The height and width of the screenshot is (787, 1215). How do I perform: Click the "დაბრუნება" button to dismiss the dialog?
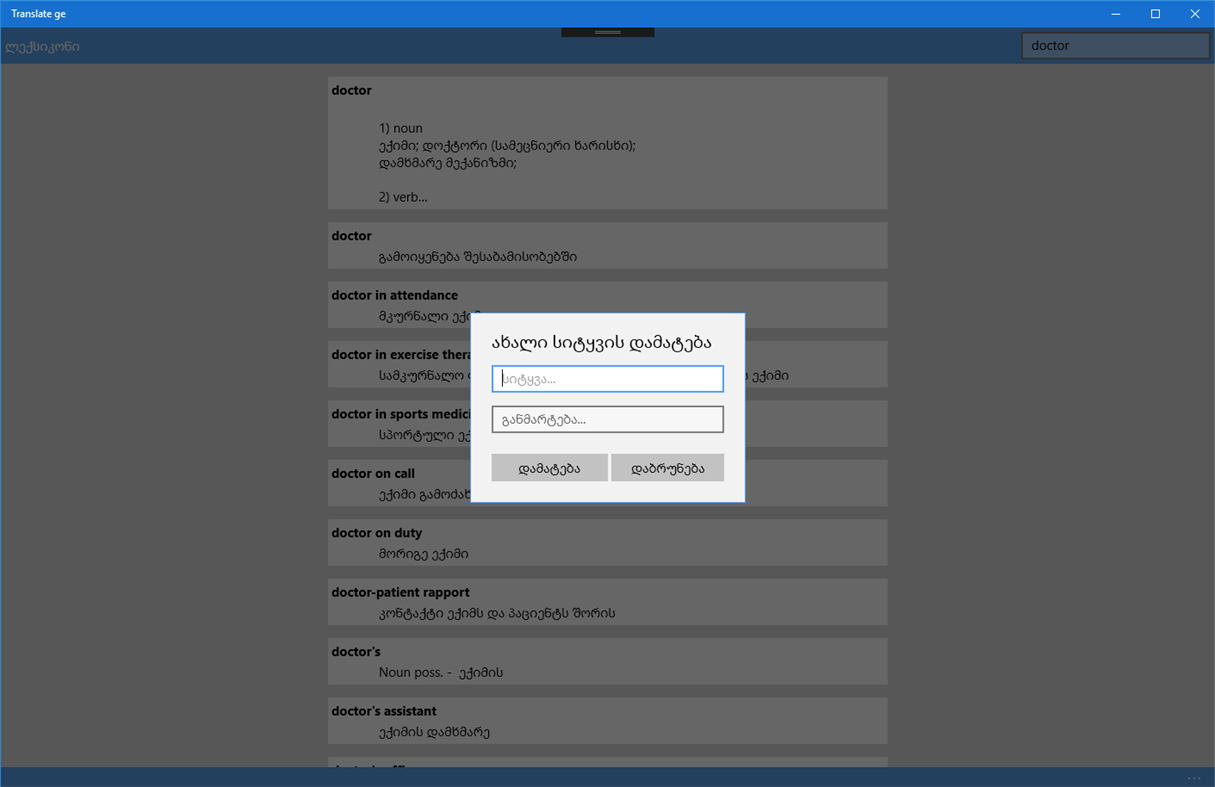click(667, 467)
